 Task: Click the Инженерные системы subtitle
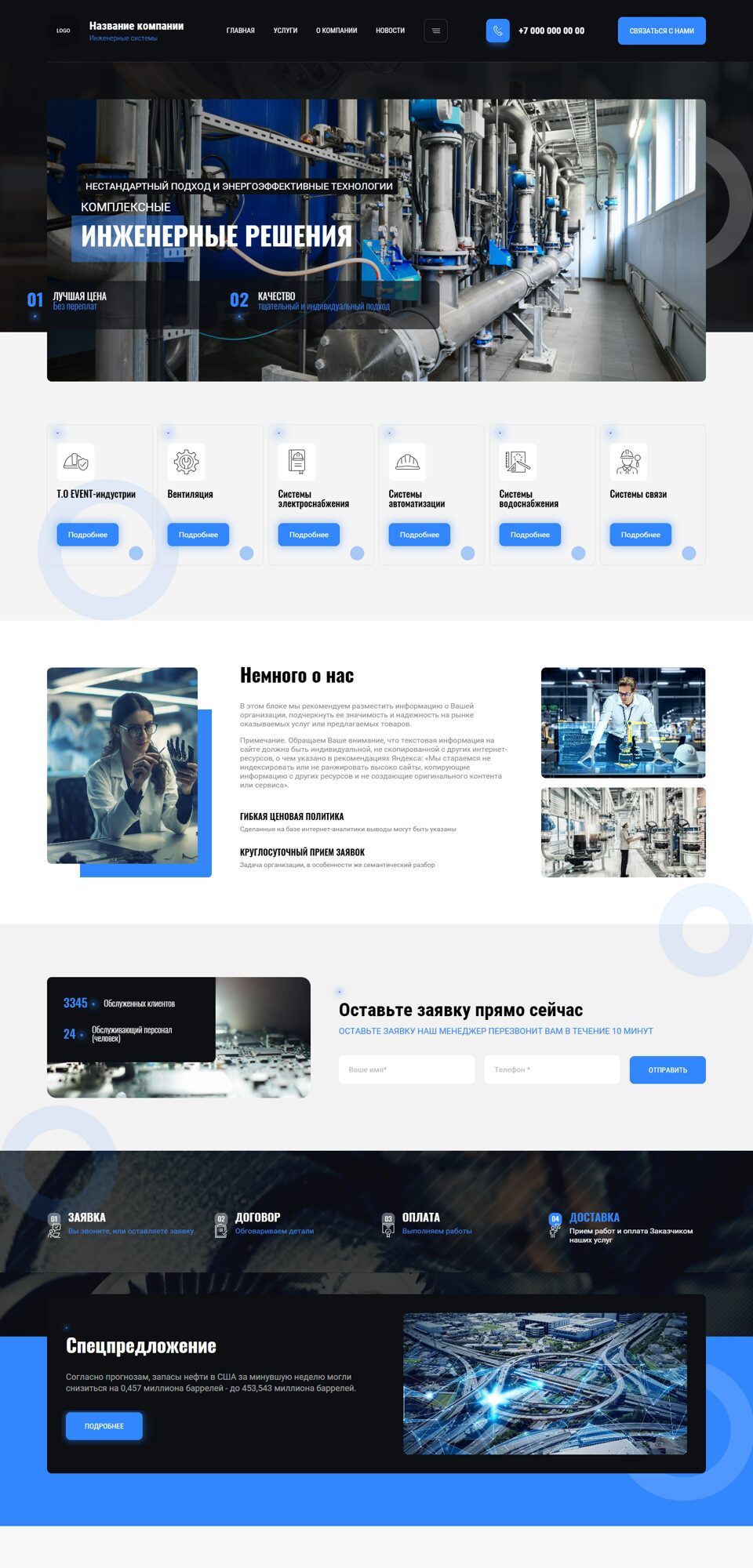(x=123, y=38)
